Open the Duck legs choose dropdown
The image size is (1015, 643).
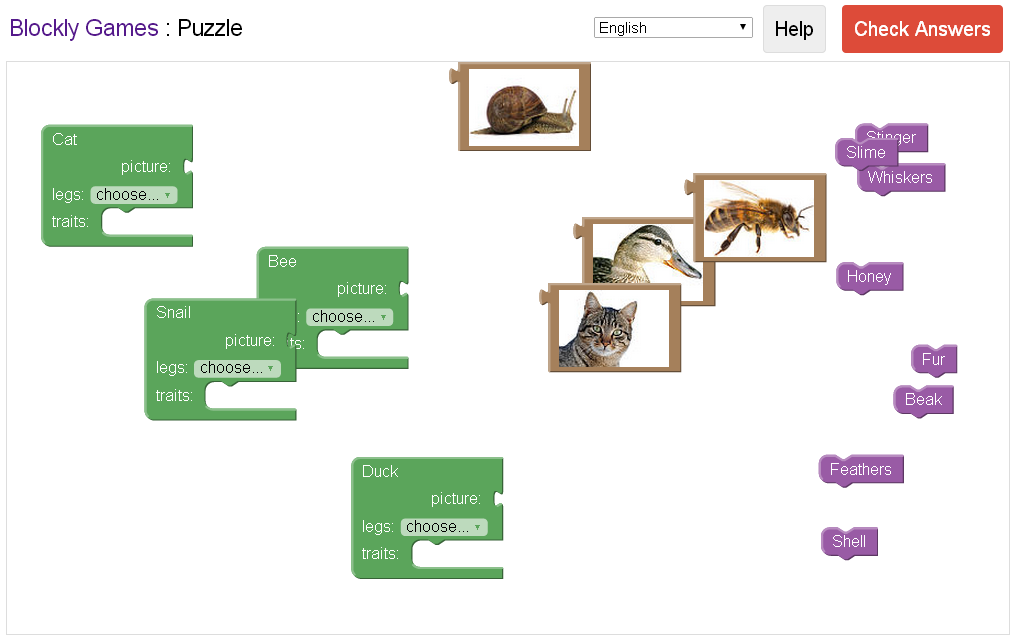coord(443,527)
